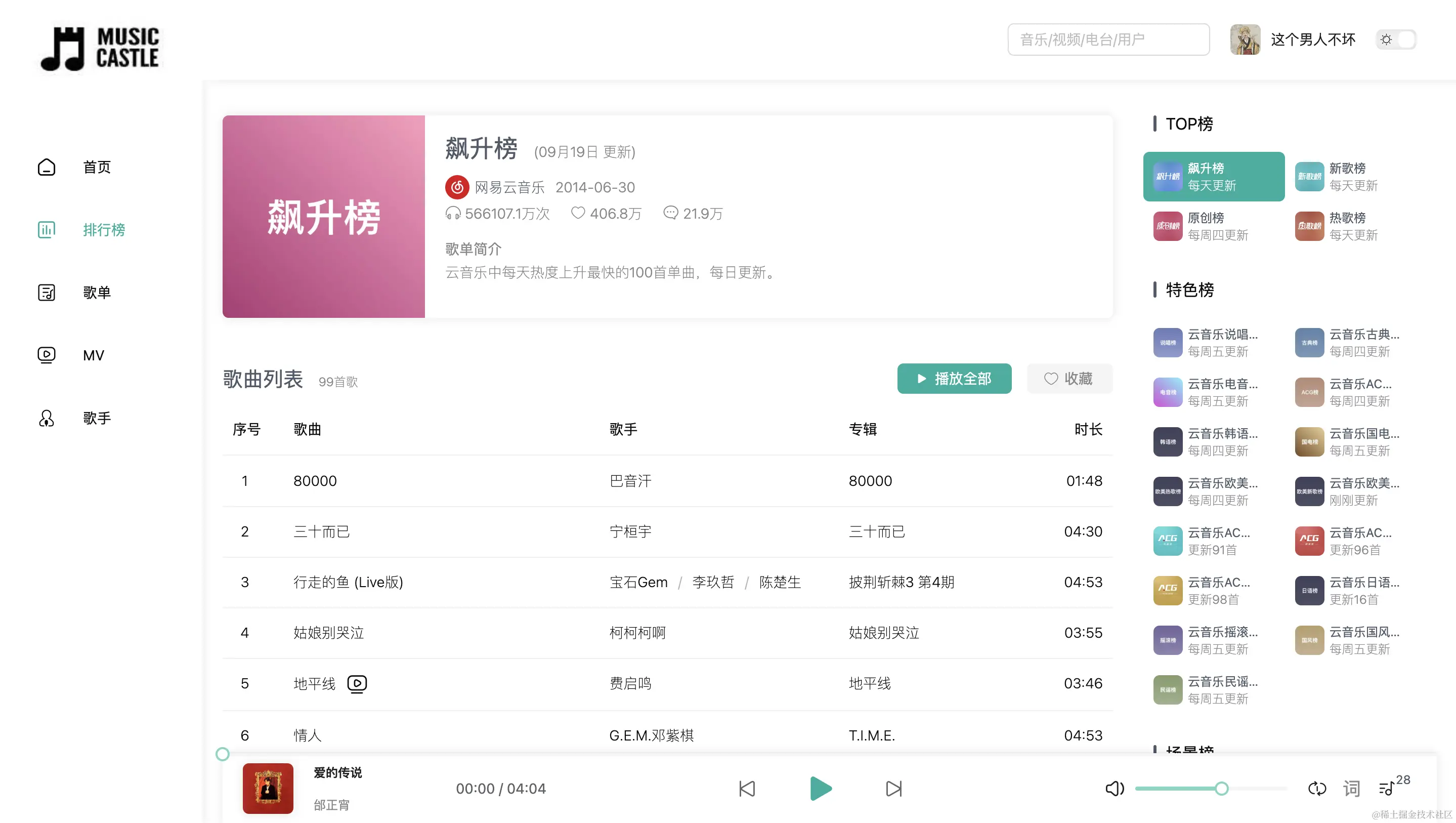This screenshot has width=1456, height=823.
Task: Open the 云音乐民谣 chart icon
Action: coord(1168,690)
